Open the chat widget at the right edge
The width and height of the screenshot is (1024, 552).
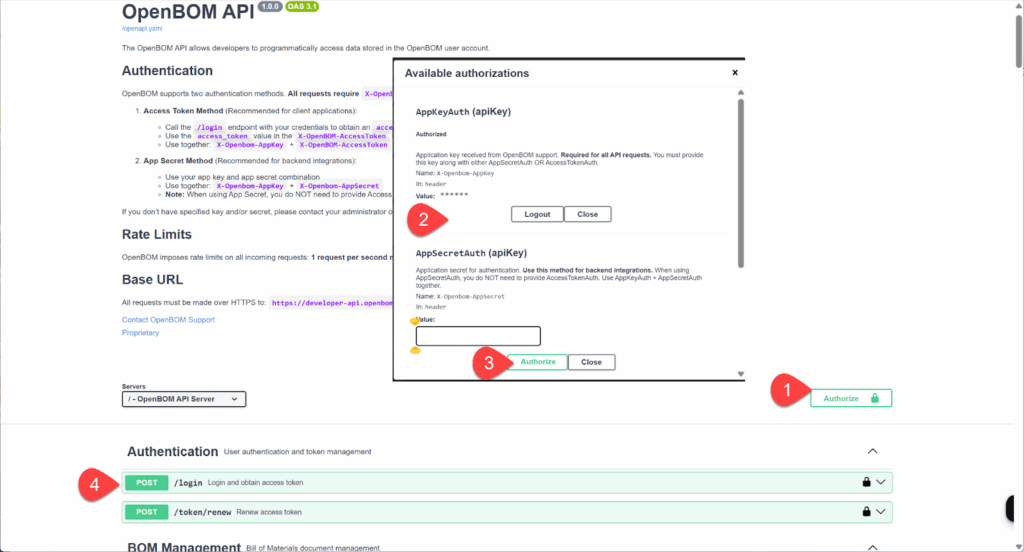coord(1014,507)
